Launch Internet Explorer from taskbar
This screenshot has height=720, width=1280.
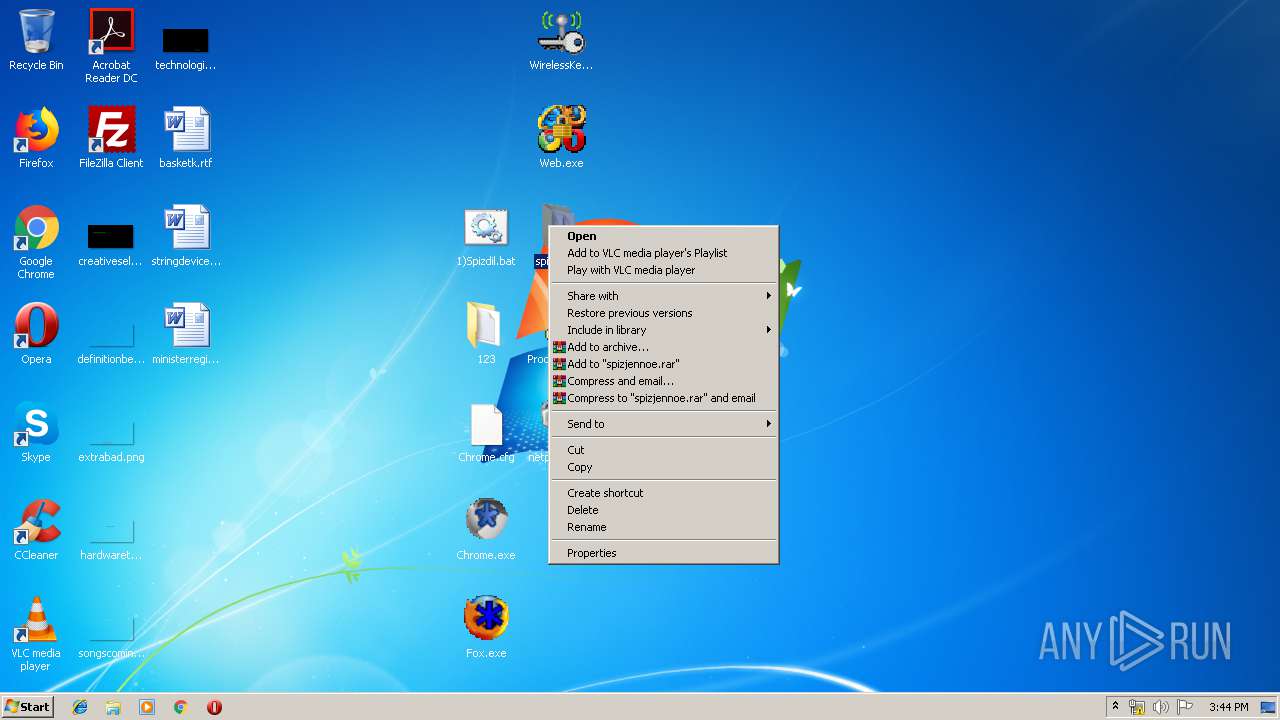click(x=80, y=707)
